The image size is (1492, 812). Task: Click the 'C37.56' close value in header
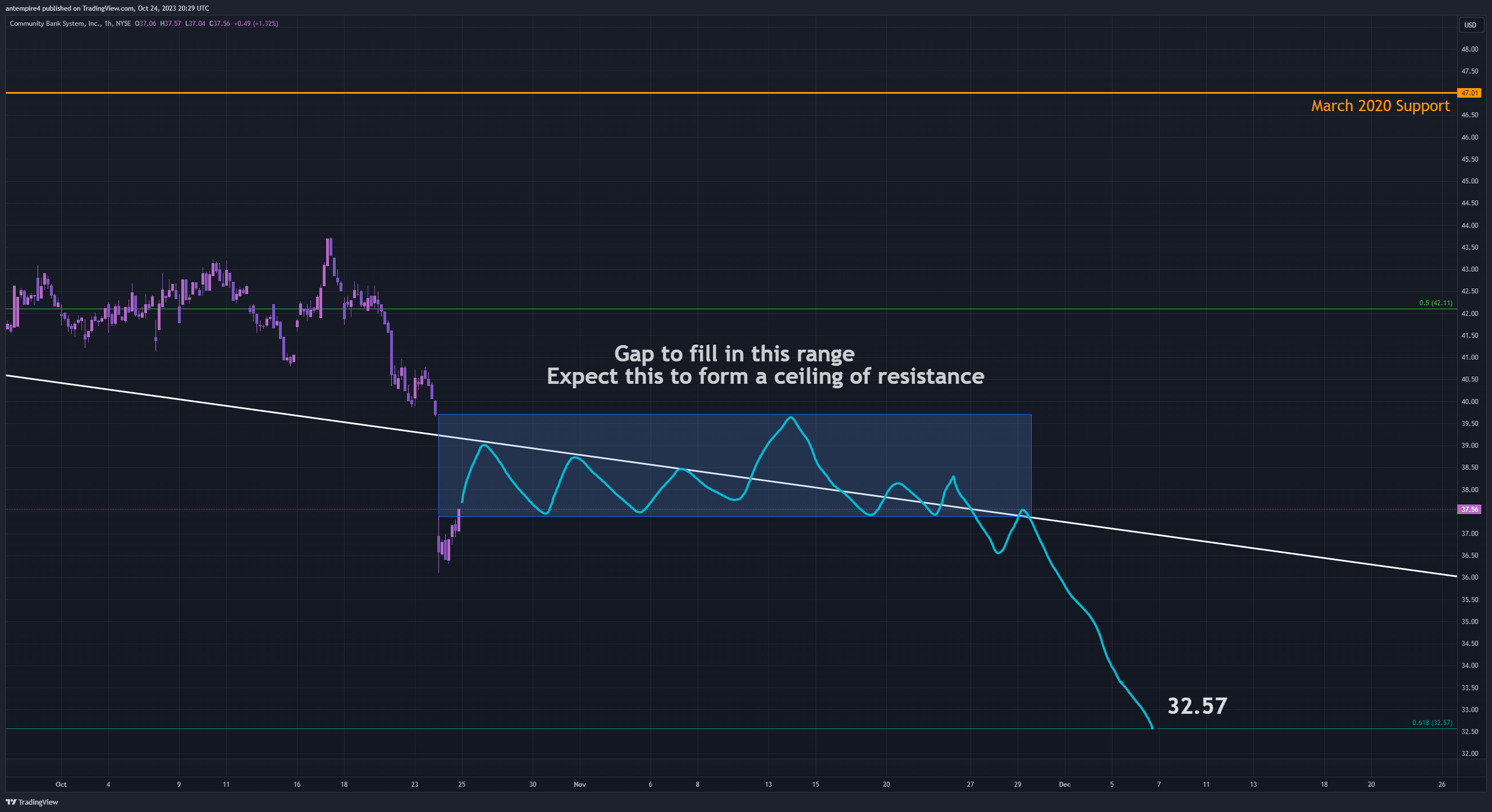(219, 24)
